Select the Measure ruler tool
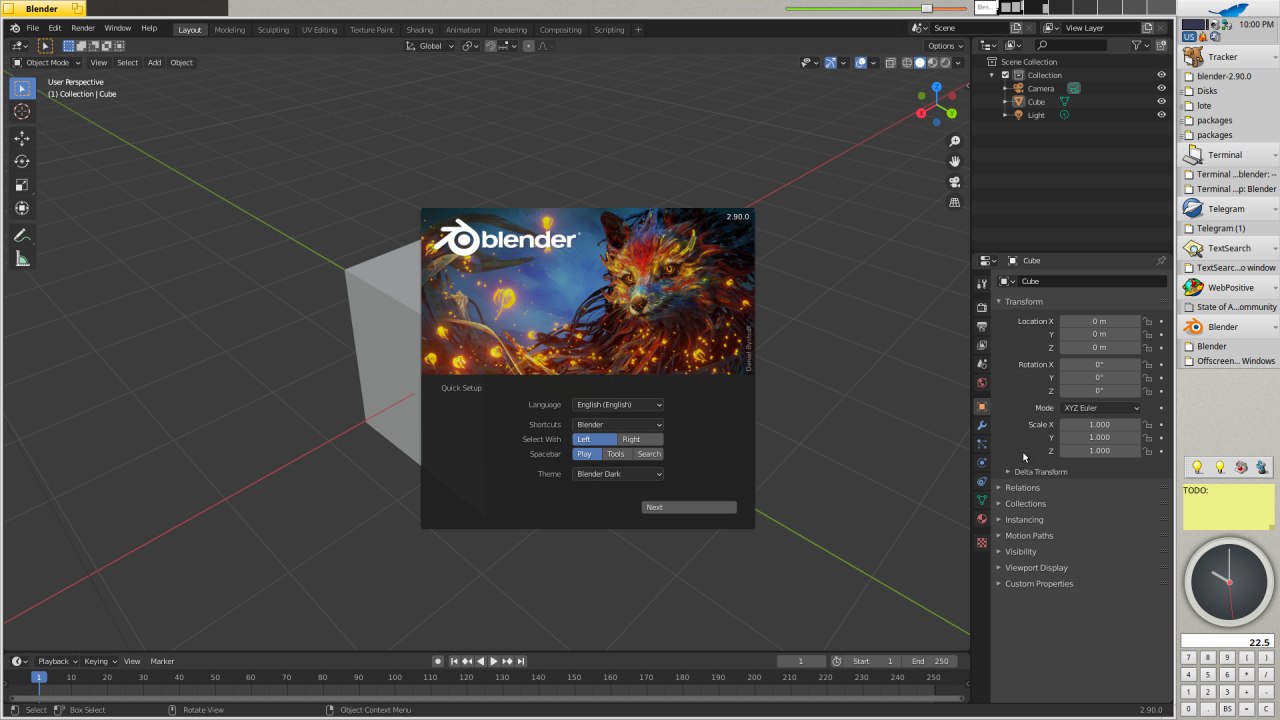Screen dimensions: 1280x720 (x=22, y=259)
